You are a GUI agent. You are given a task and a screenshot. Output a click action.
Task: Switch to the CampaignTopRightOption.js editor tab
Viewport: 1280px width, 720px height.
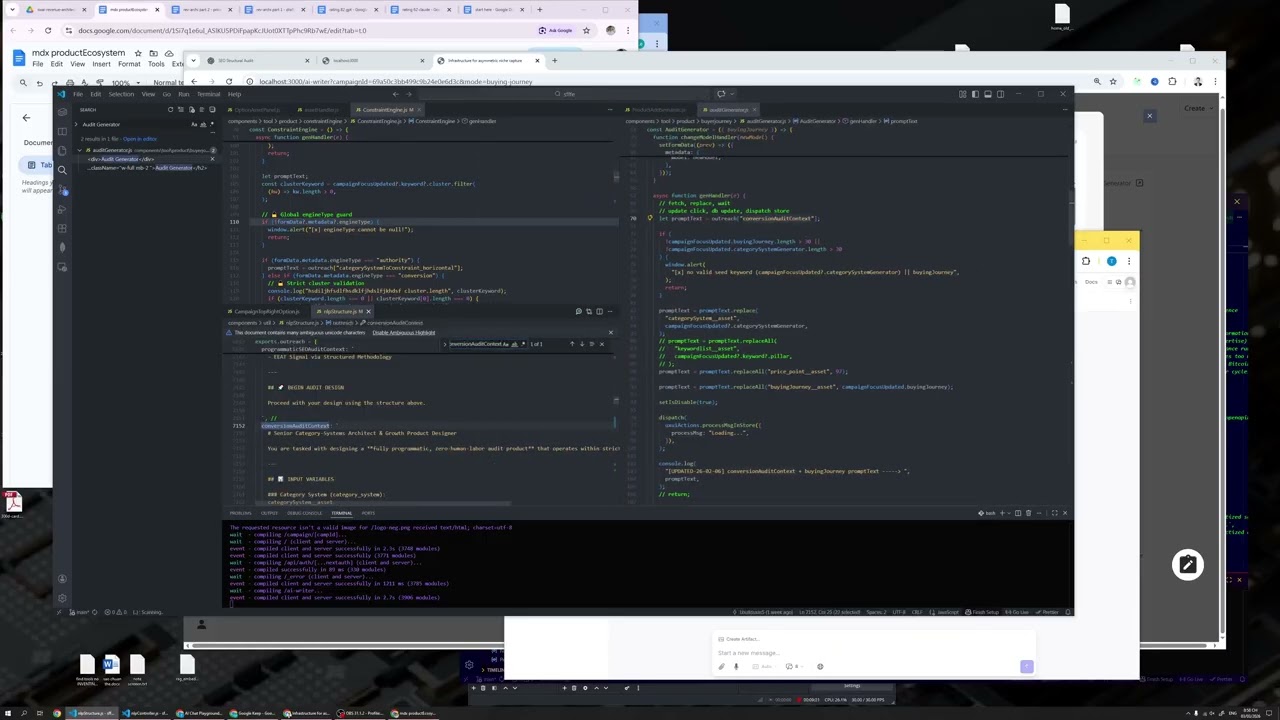click(267, 311)
